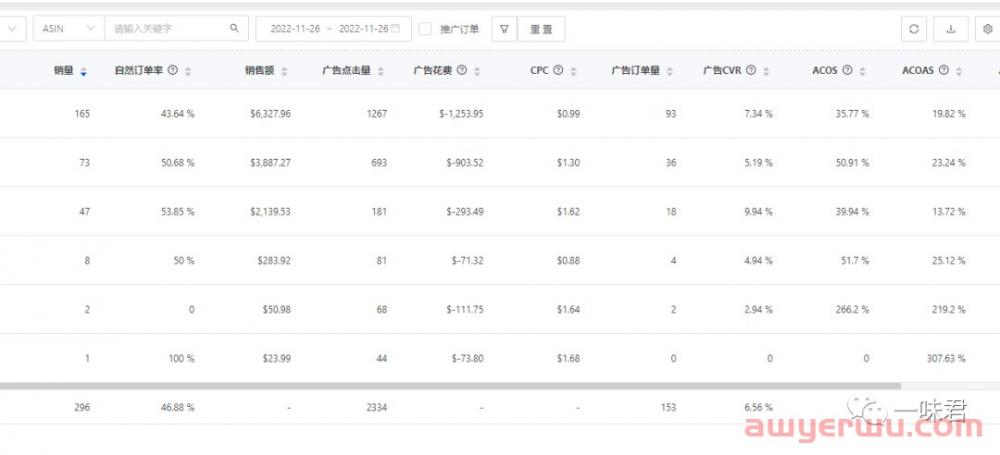The image size is (1000, 455).
Task: Select total sales volume 296
Action: coord(82,407)
